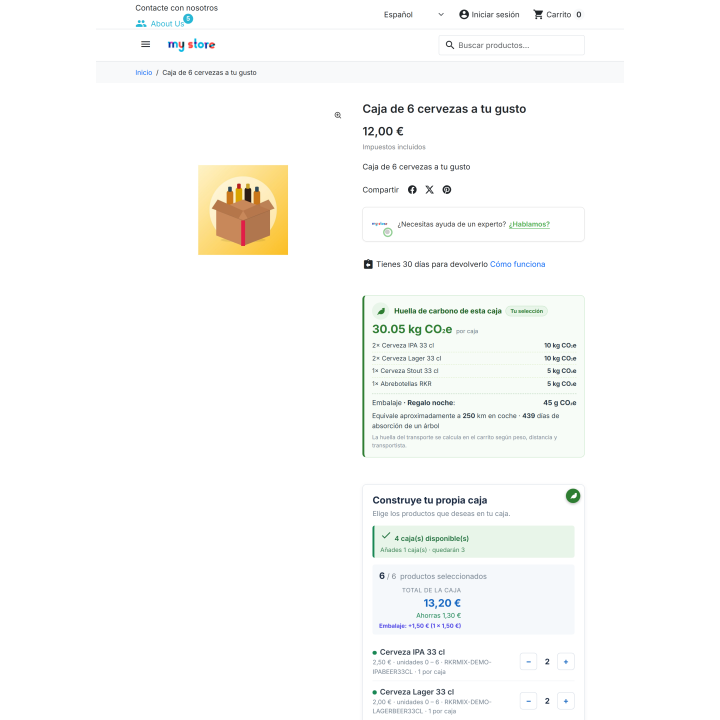Click the Iniciar sesión account icon
720x720 pixels.
(x=464, y=15)
